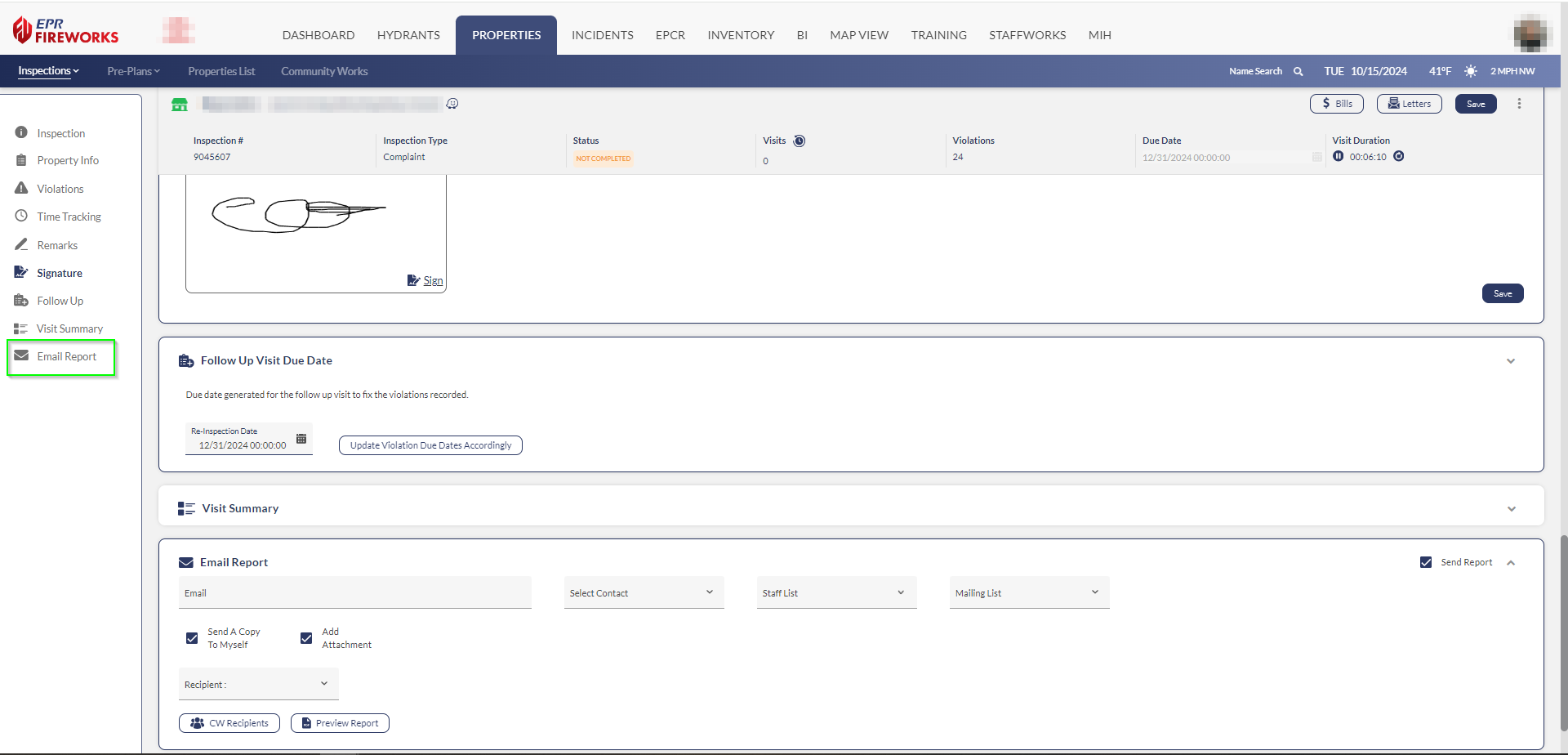Switch to the INCIDENTS tab
The height and width of the screenshot is (755, 1568).
coord(602,35)
